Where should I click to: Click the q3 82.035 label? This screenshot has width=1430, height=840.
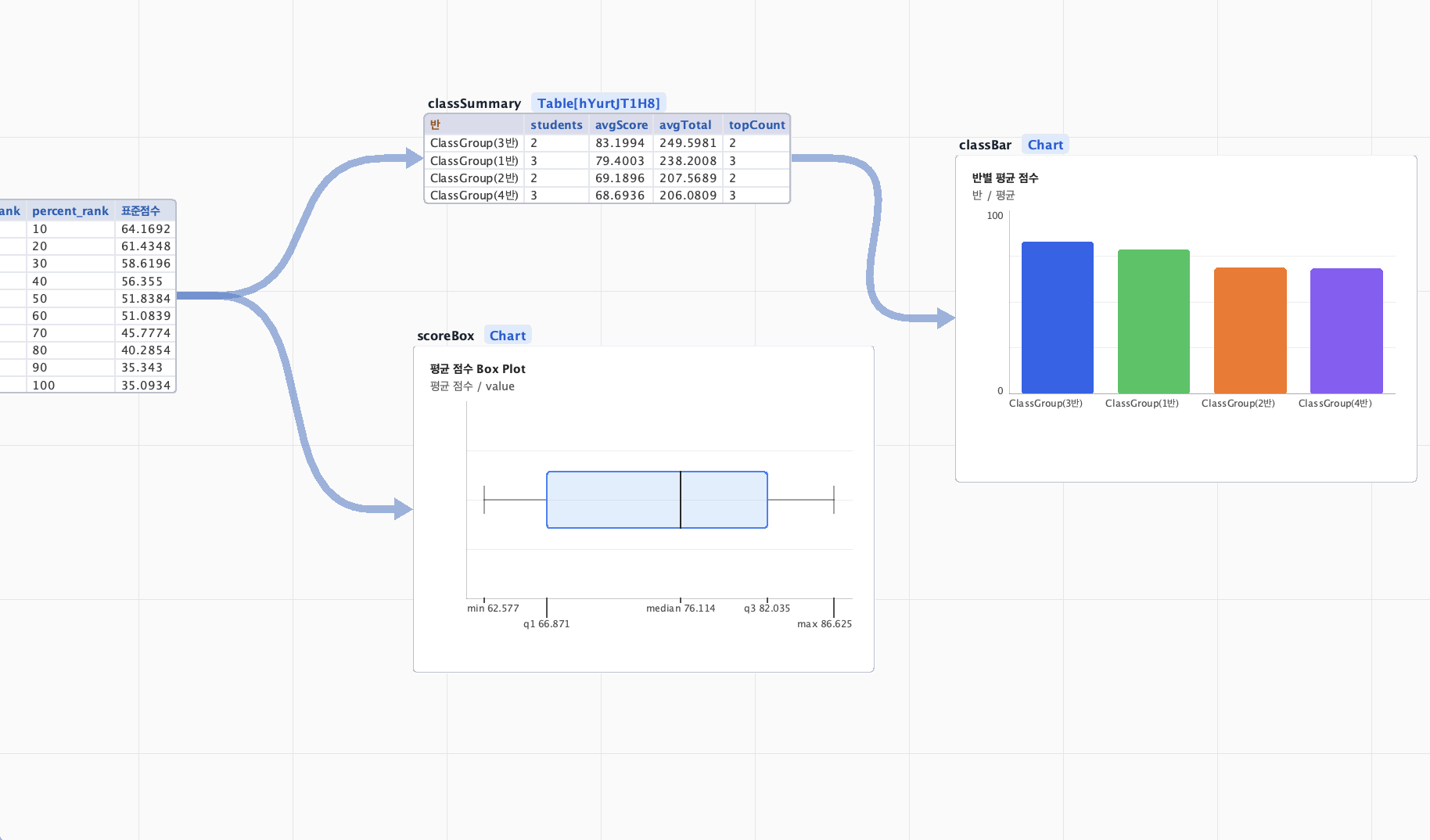click(x=767, y=608)
